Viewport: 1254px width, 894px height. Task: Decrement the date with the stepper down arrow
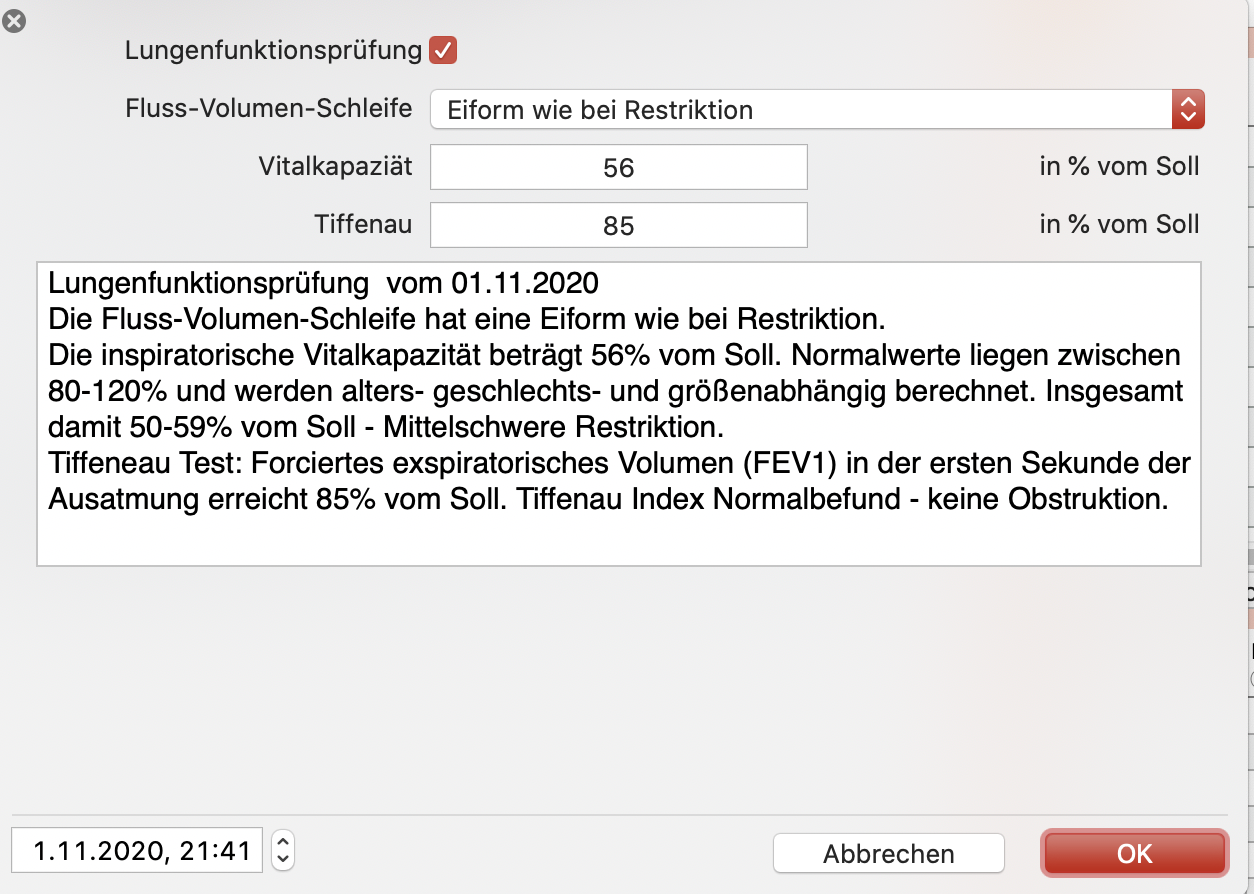(x=283, y=860)
